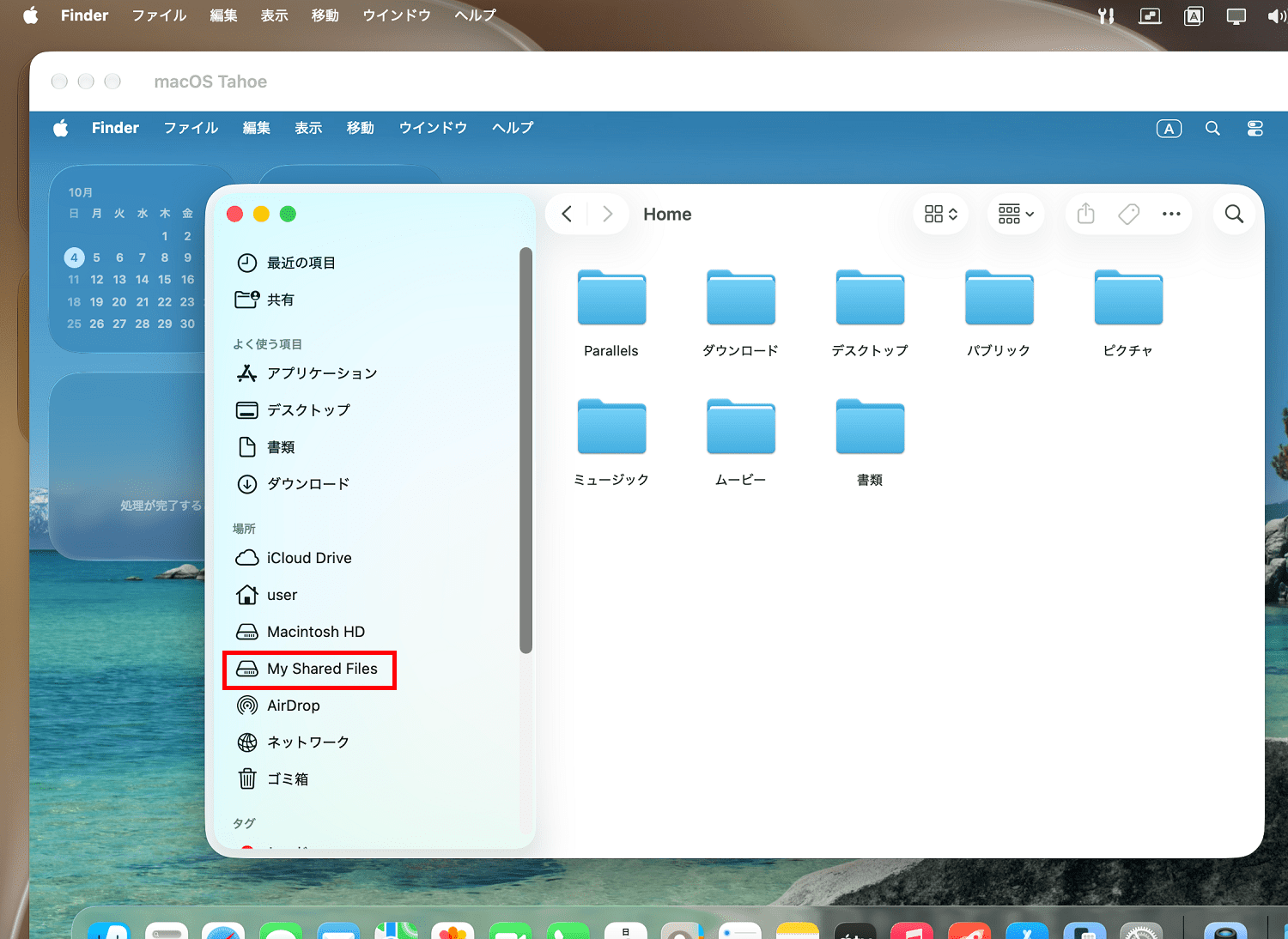Open ヘルプ menu in the virtual machine's menu bar
1288x939 pixels.
513,128
